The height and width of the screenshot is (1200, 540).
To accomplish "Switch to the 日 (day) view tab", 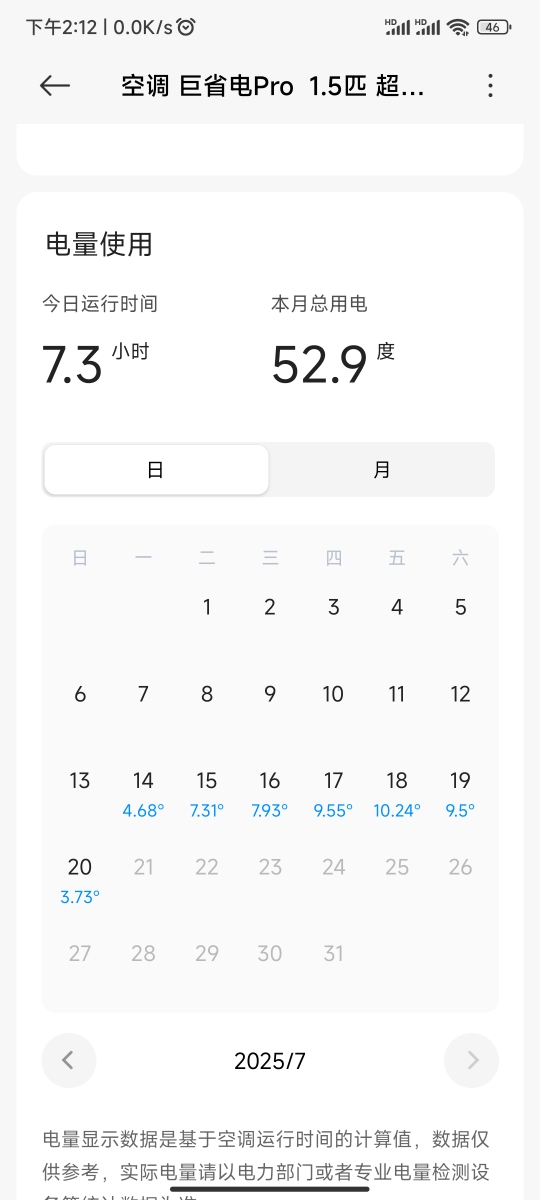I will 156,470.
